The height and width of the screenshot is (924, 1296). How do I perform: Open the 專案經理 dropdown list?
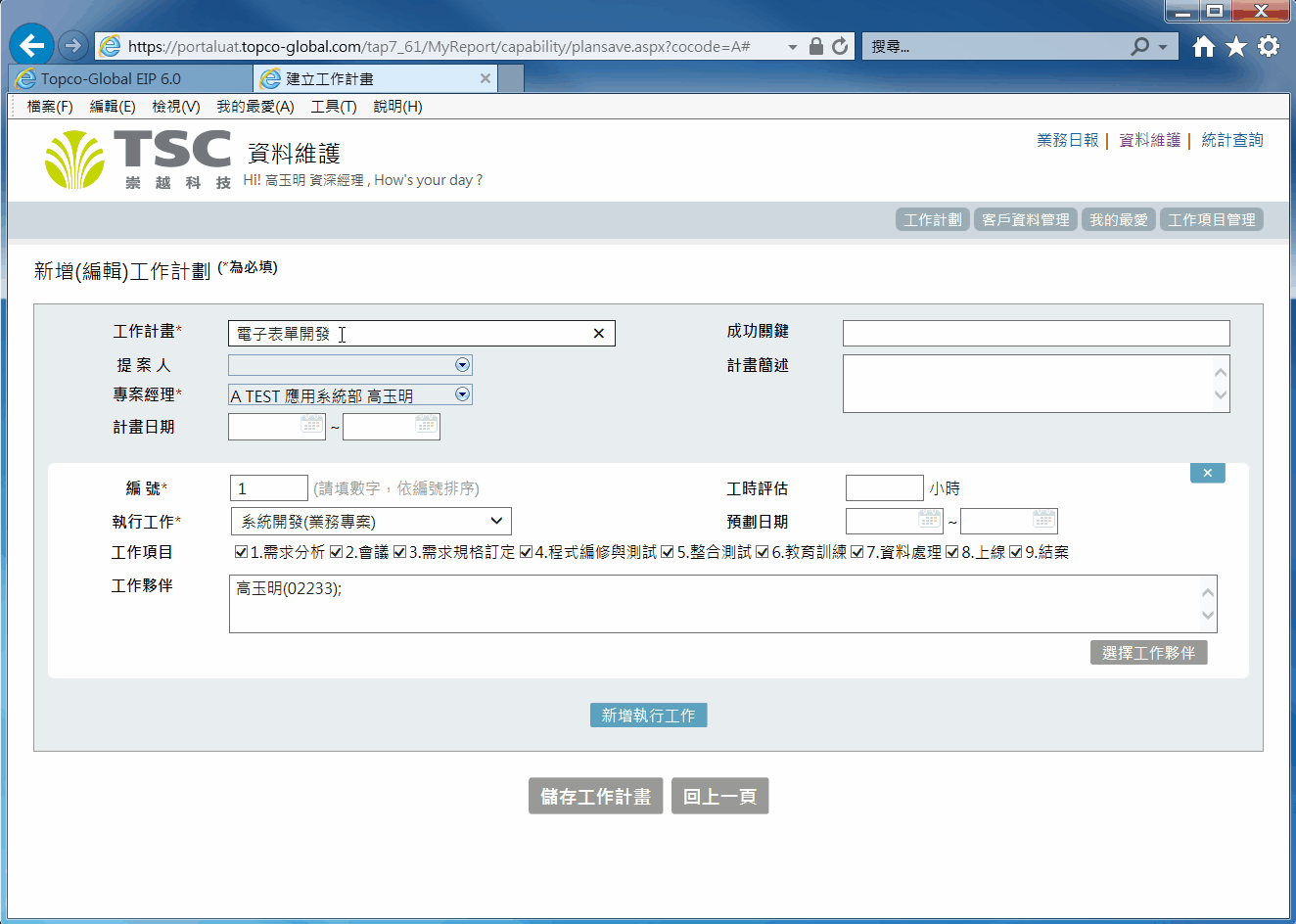(462, 394)
